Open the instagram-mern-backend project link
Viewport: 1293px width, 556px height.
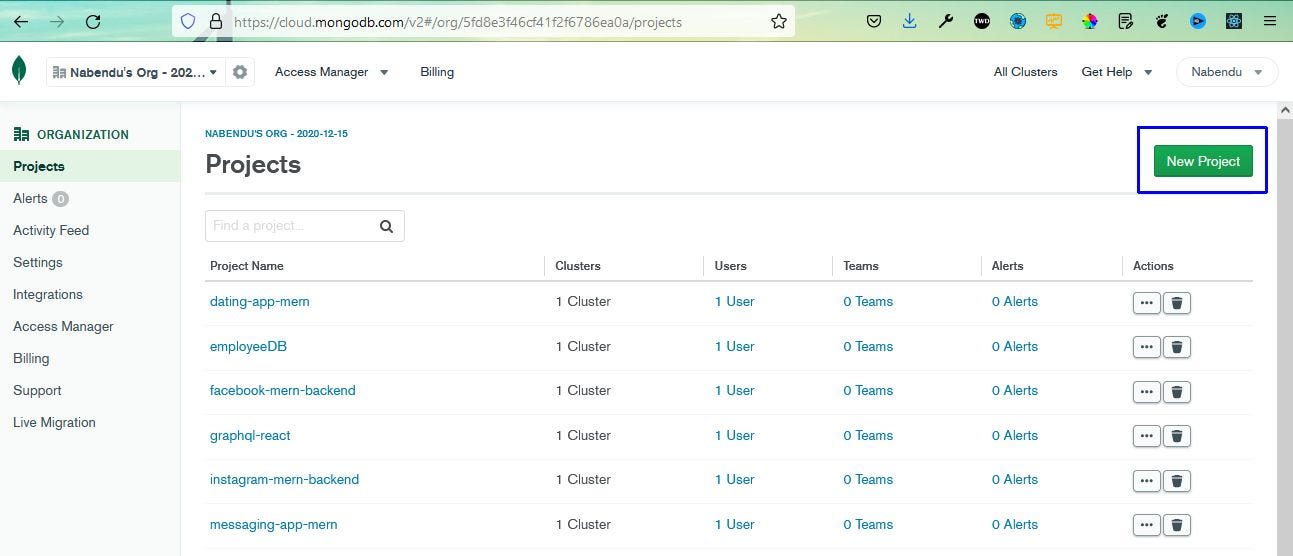pos(284,480)
